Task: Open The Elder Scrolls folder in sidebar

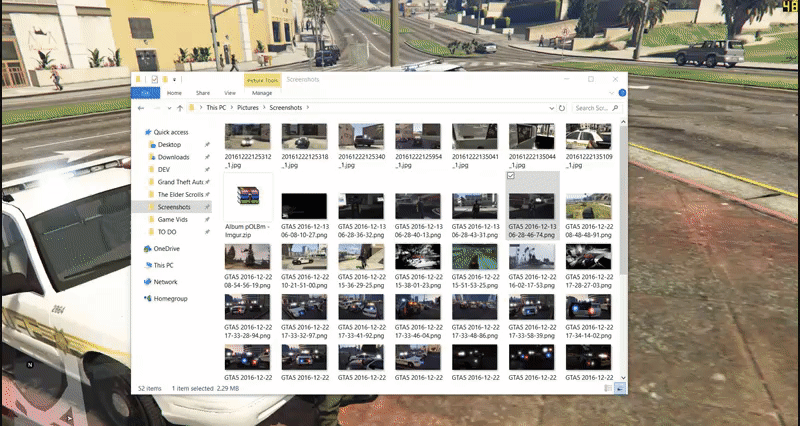Action: pos(176,194)
